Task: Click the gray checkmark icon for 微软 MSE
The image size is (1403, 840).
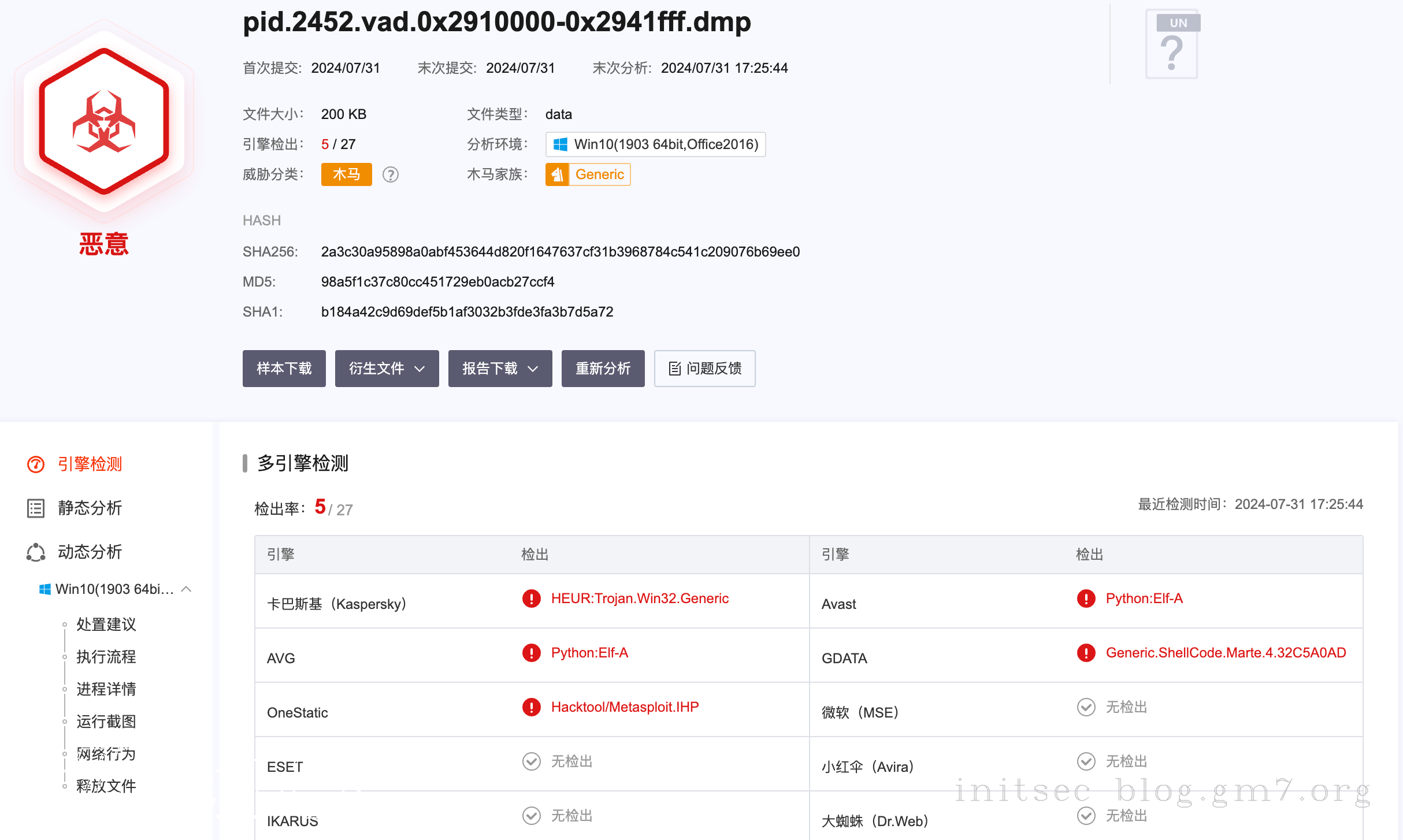Action: [1086, 707]
